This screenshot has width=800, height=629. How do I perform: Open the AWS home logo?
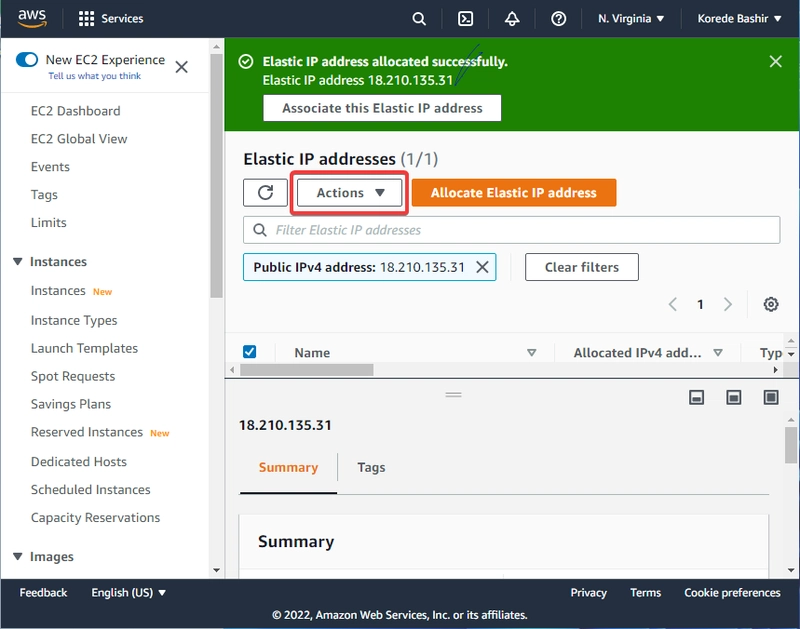(32, 18)
